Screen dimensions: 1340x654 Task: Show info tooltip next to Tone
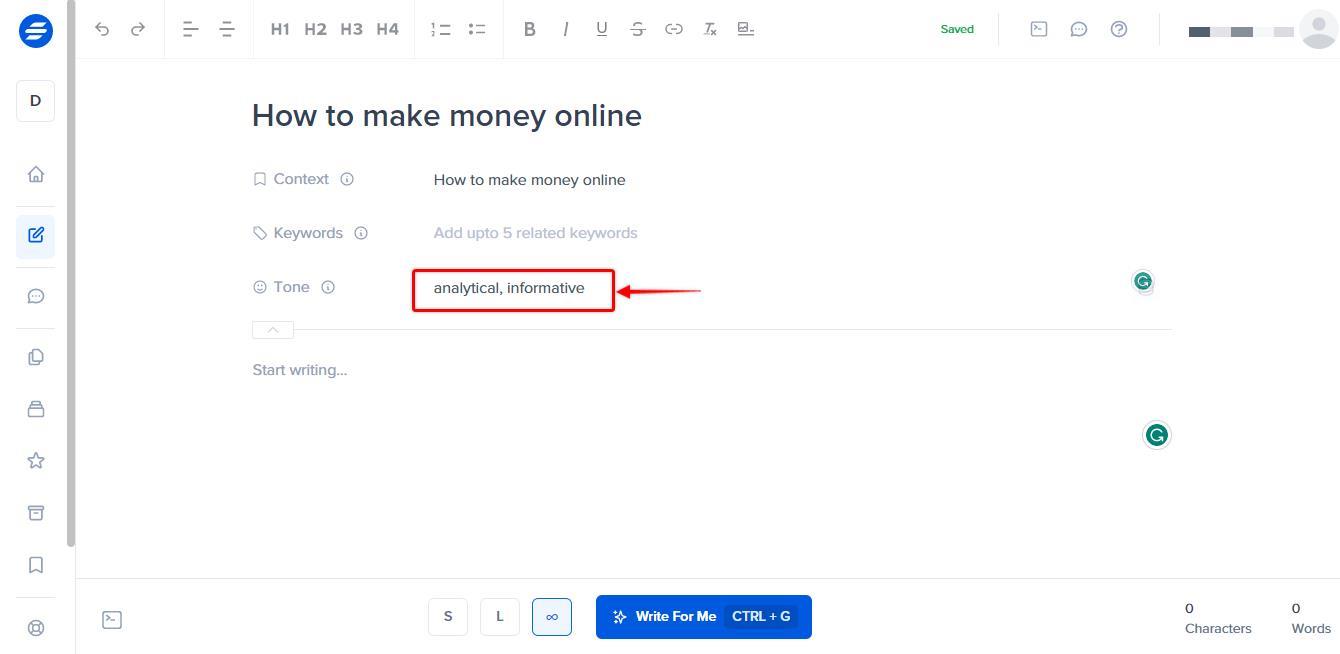click(x=328, y=287)
